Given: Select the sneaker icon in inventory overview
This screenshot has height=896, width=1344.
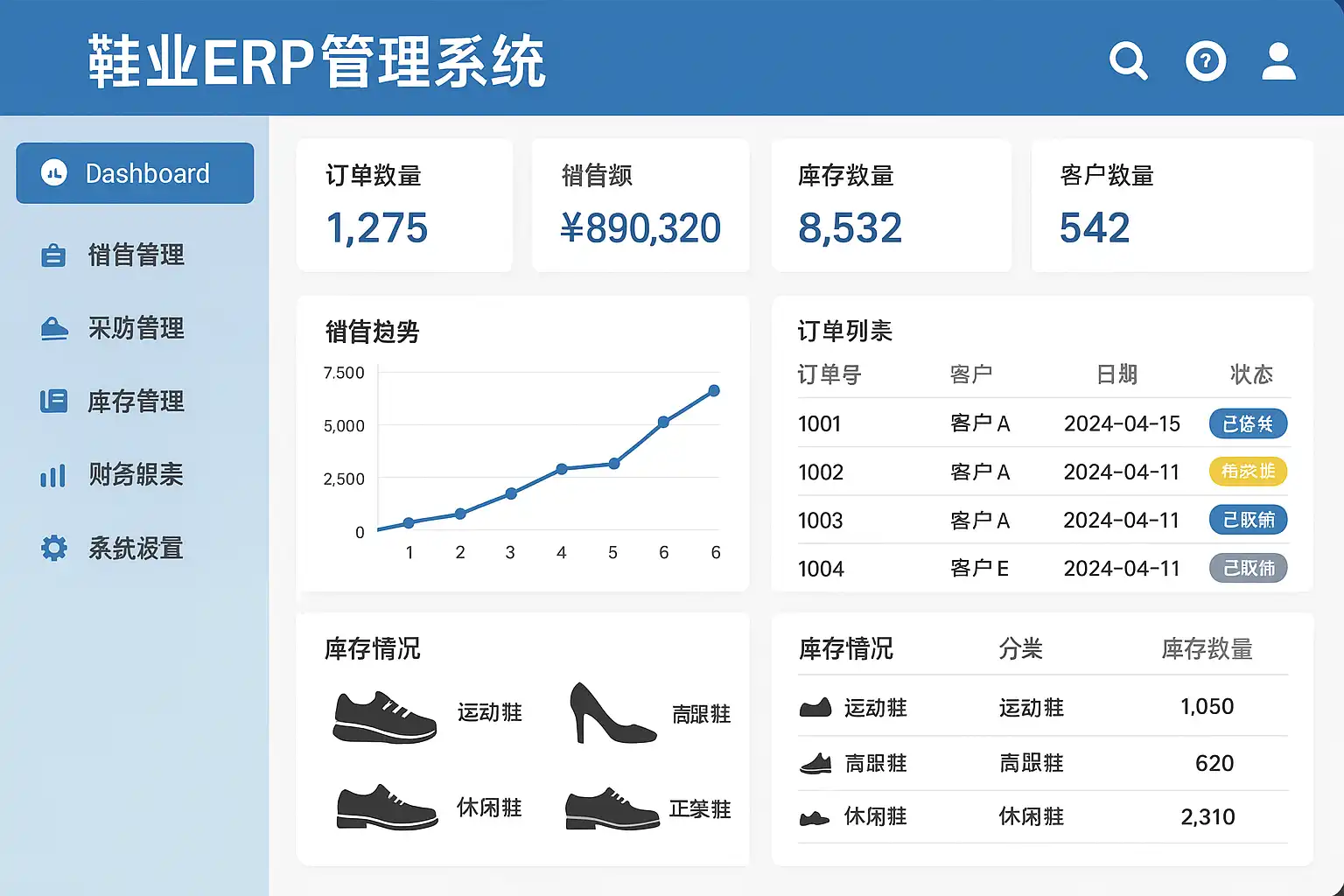Looking at the screenshot, I should (x=385, y=717).
